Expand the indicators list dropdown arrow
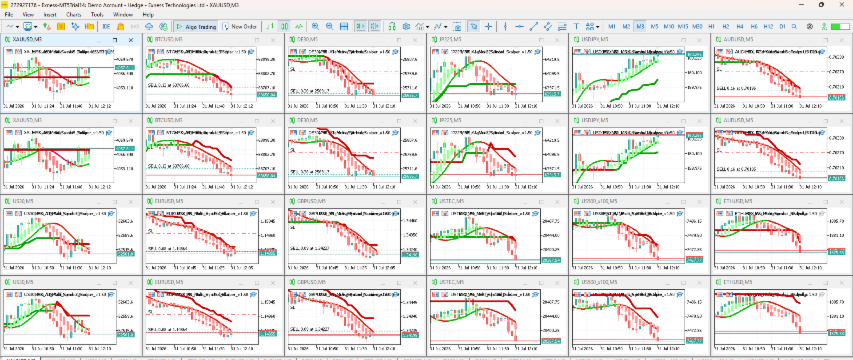The image size is (853, 360). (x=428, y=26)
